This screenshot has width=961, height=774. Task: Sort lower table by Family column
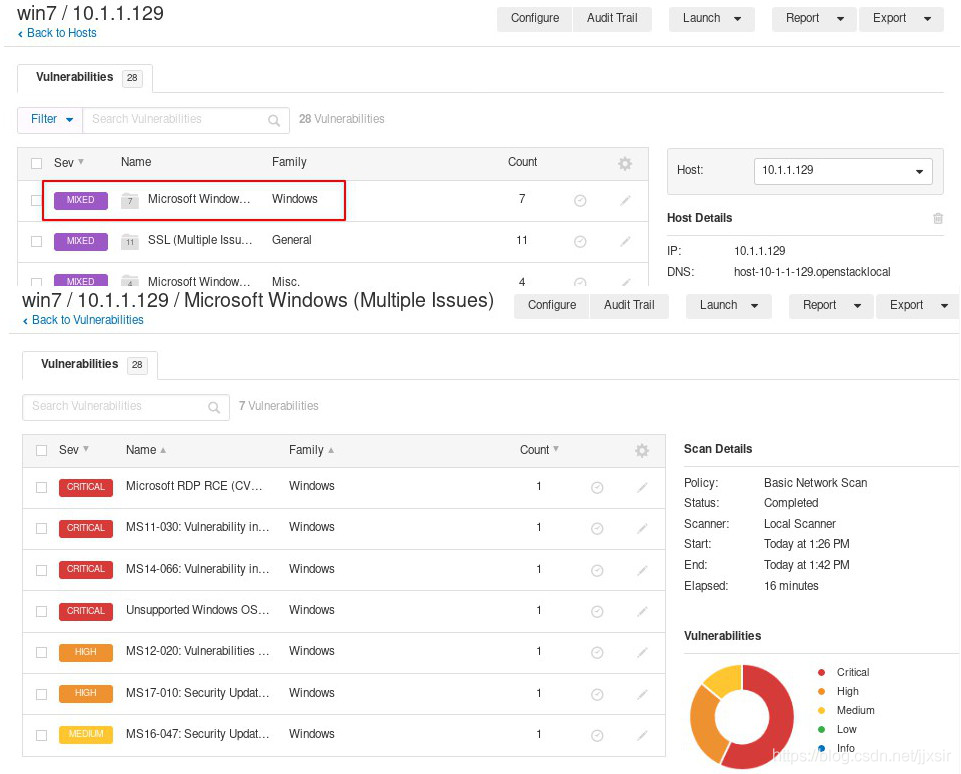[x=311, y=450]
